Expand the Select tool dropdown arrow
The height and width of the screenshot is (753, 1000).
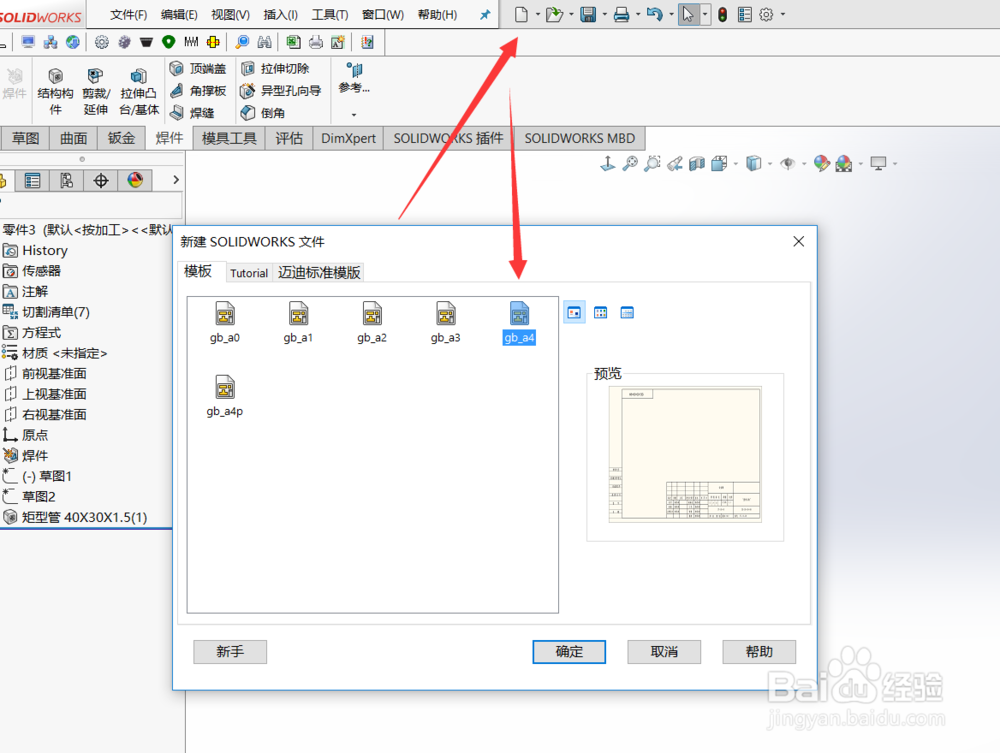(705, 14)
